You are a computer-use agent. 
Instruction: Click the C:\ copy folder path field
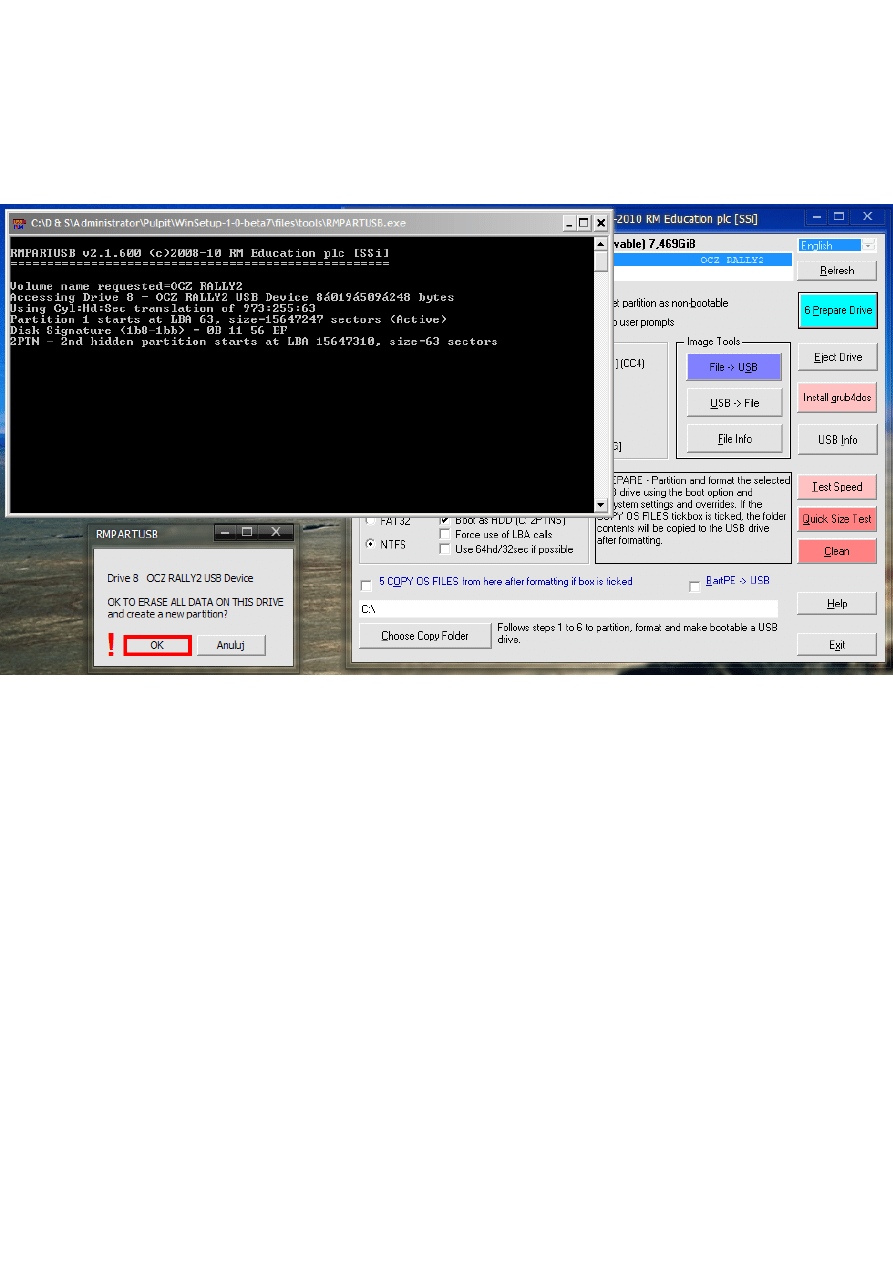pos(568,609)
